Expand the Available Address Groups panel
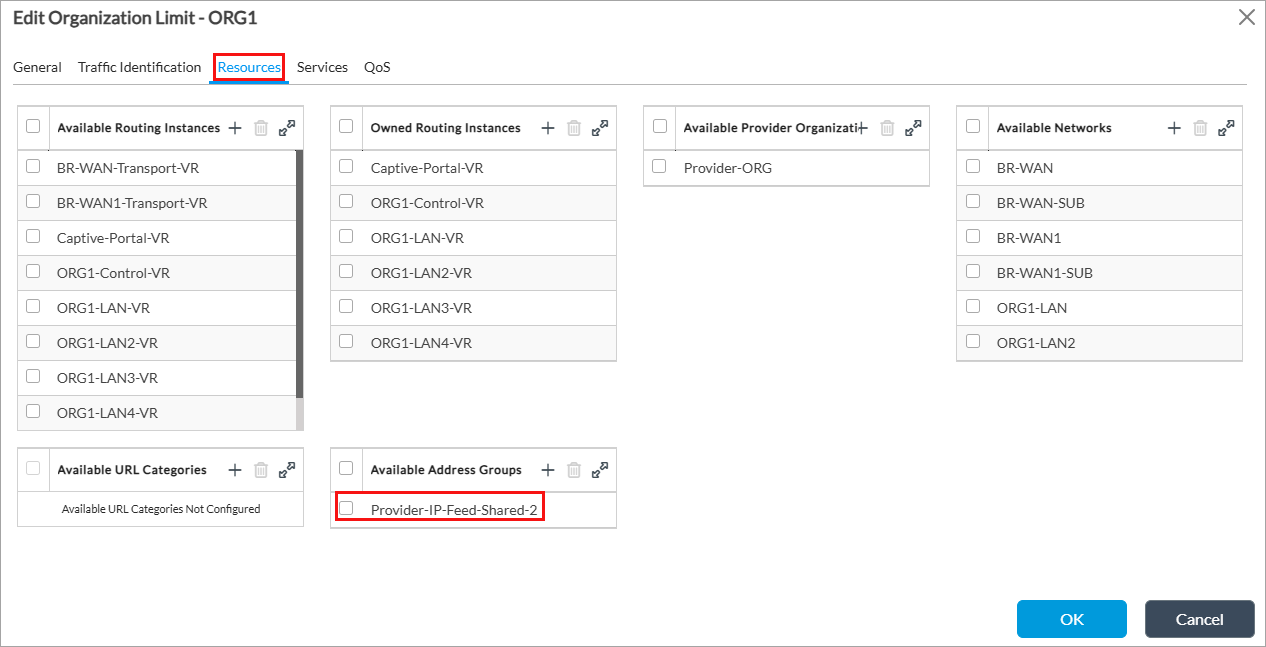Viewport: 1266px width, 647px height. (599, 469)
